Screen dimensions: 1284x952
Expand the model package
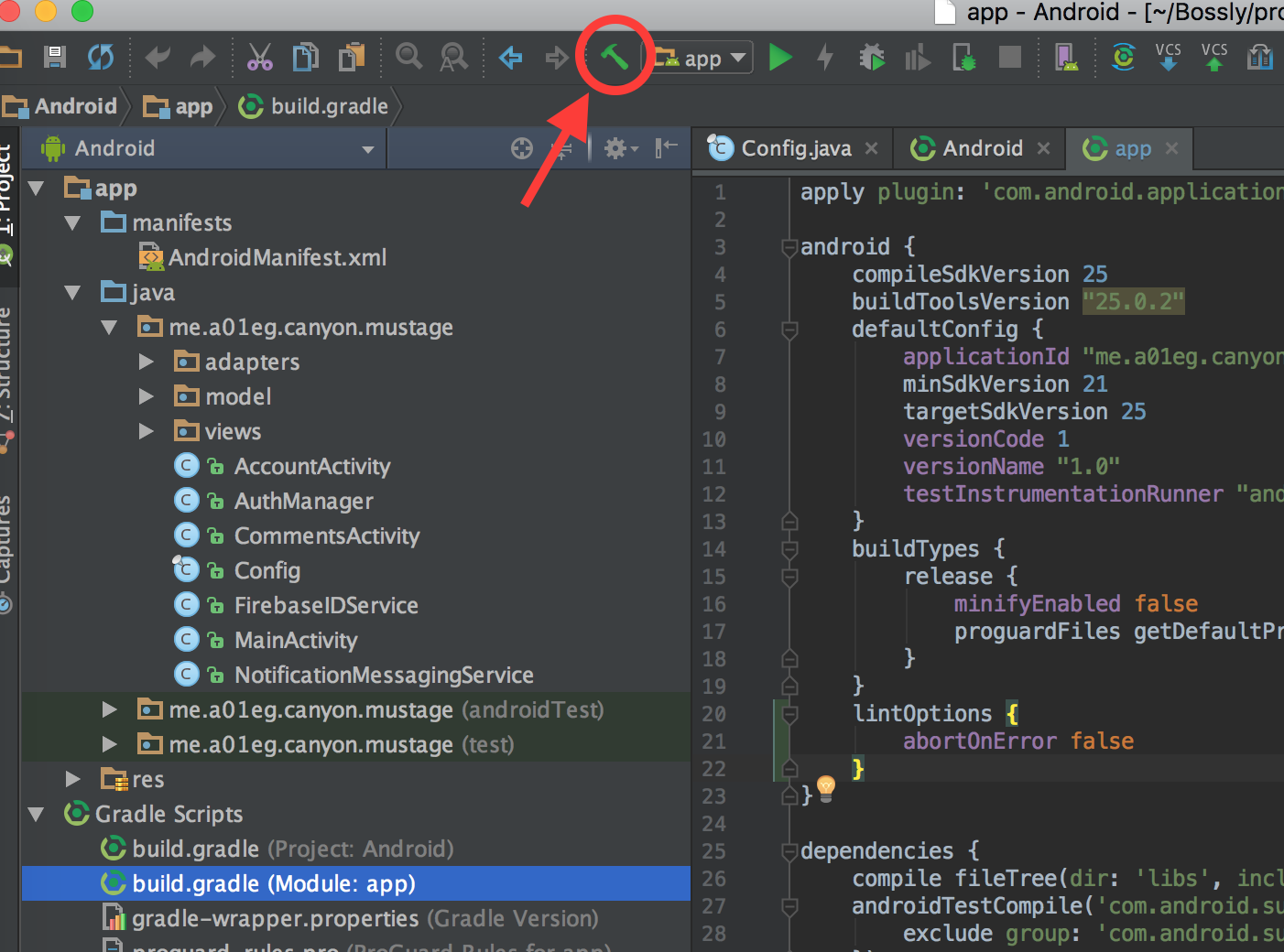[146, 397]
